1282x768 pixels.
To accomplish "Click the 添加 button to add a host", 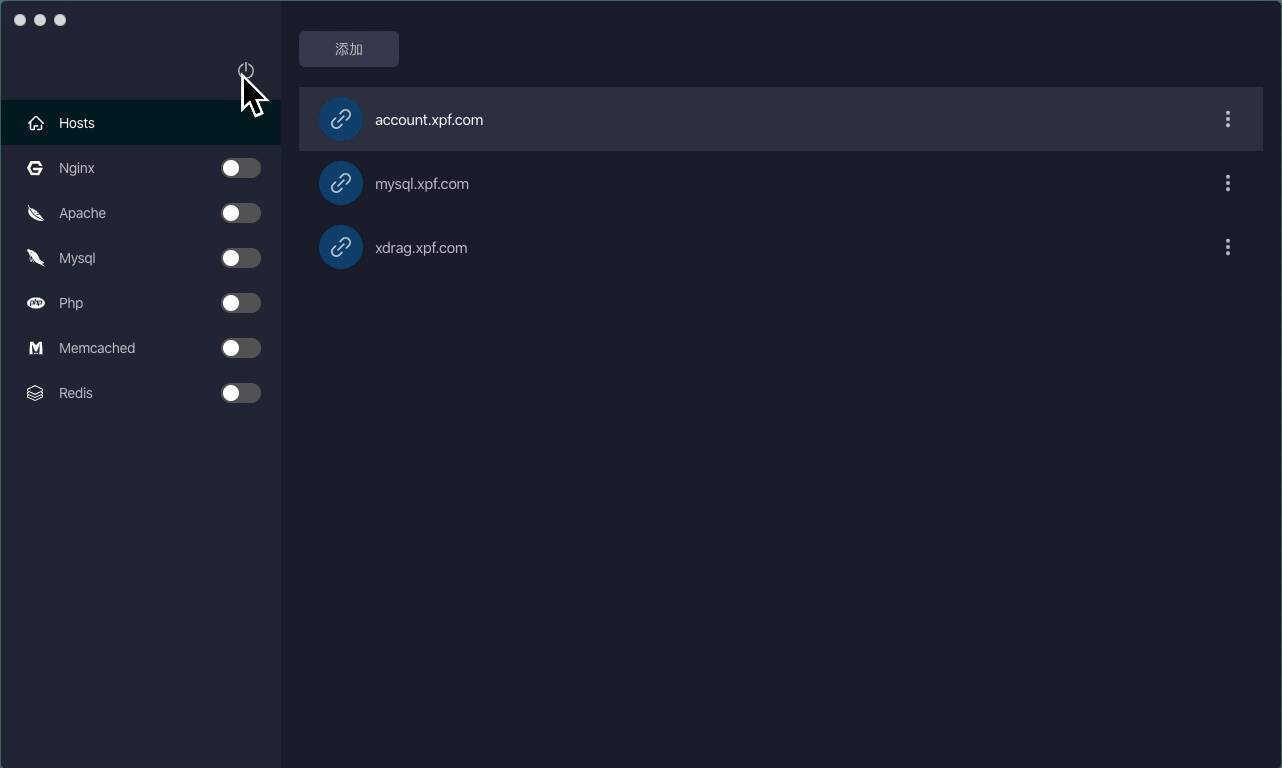I will 348,48.
